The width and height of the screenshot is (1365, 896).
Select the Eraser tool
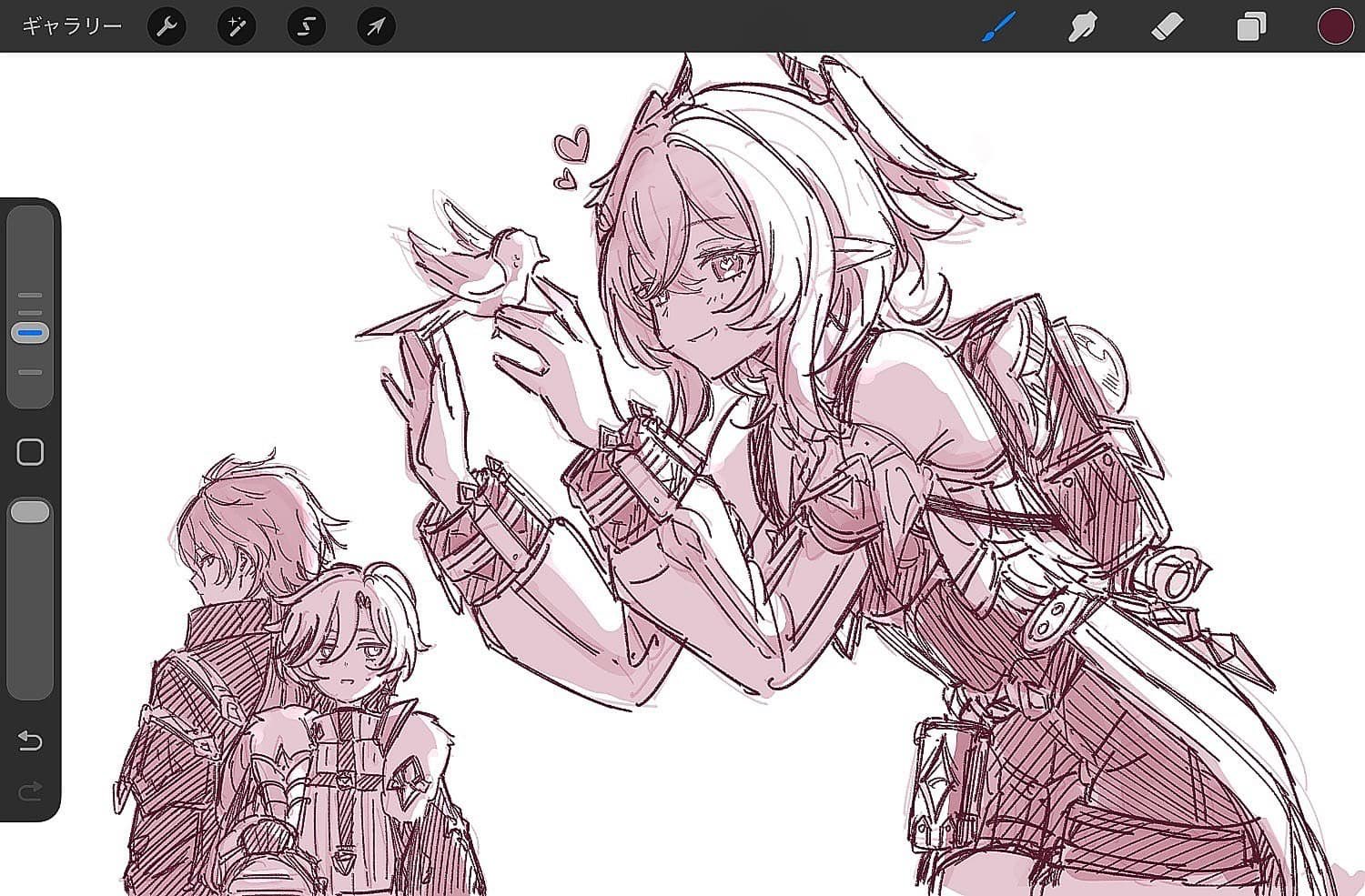click(1167, 26)
